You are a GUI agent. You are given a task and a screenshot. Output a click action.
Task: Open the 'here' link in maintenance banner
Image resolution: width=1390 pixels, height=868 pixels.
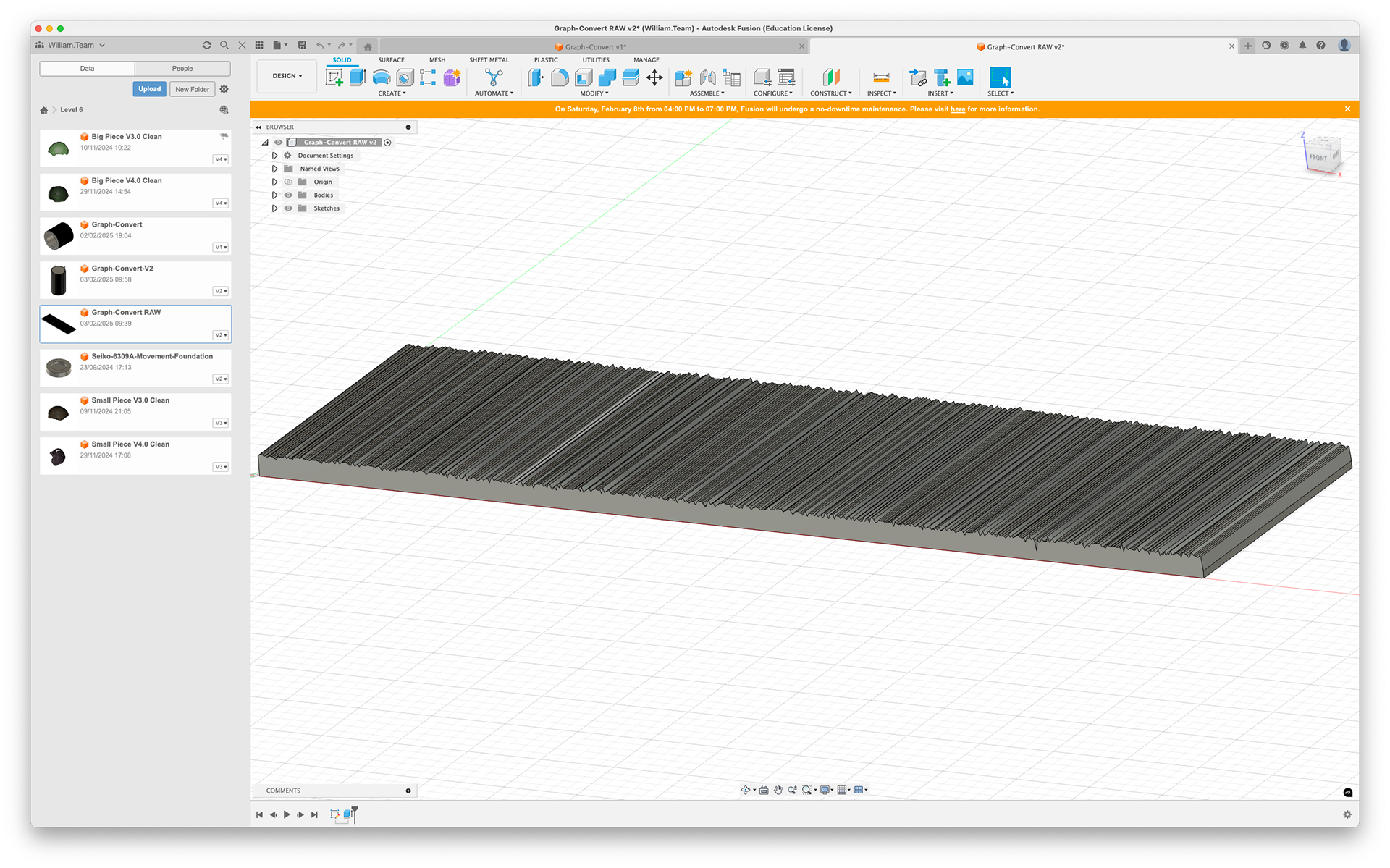(957, 109)
